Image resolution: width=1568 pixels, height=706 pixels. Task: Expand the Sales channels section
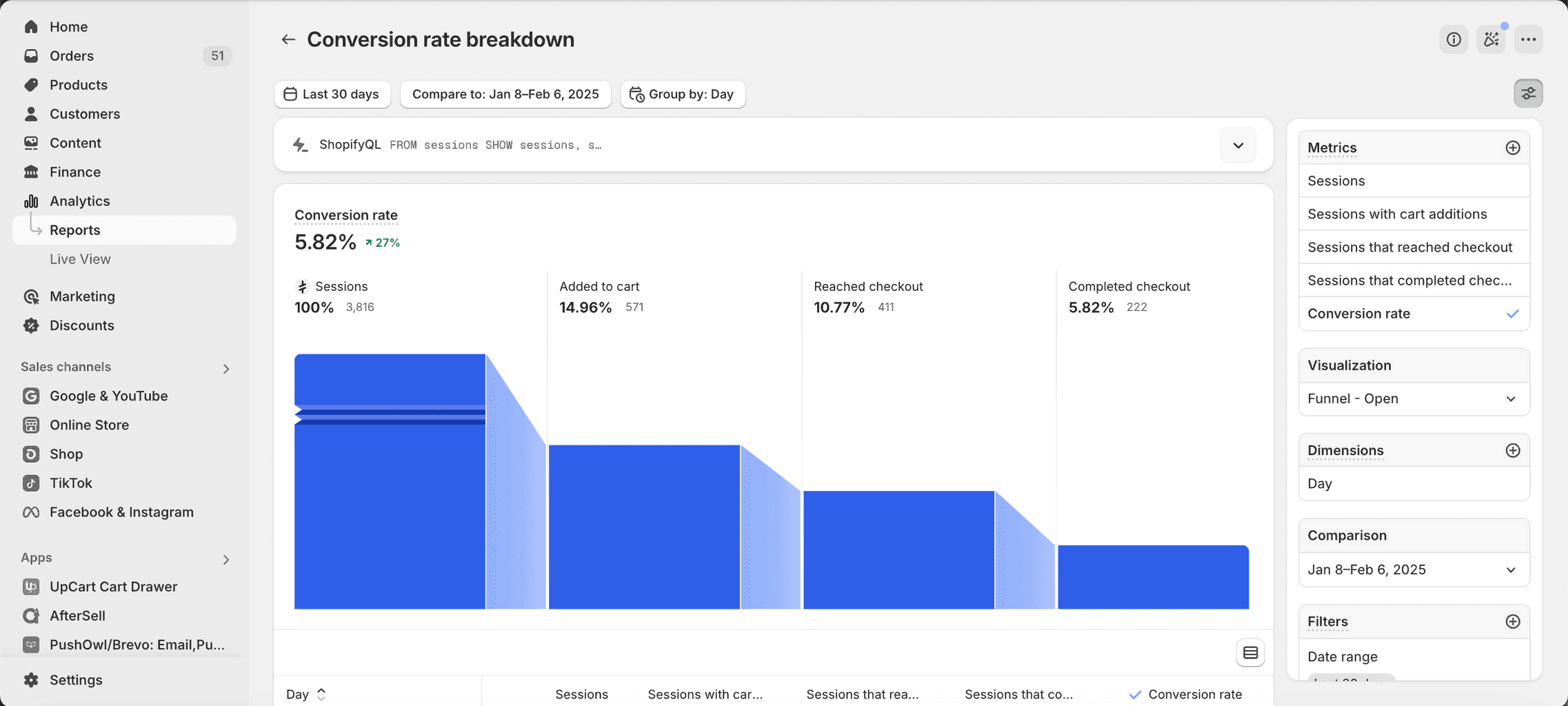pos(226,369)
